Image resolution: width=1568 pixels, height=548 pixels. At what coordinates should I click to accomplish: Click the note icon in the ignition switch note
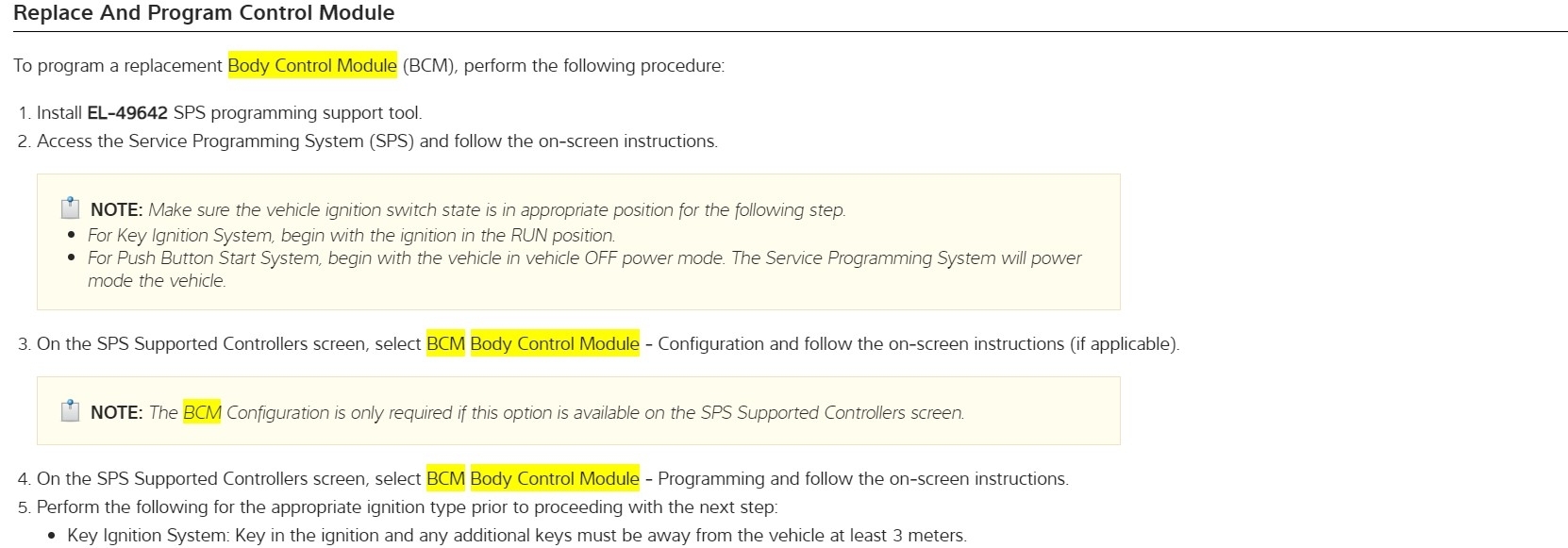[x=70, y=208]
